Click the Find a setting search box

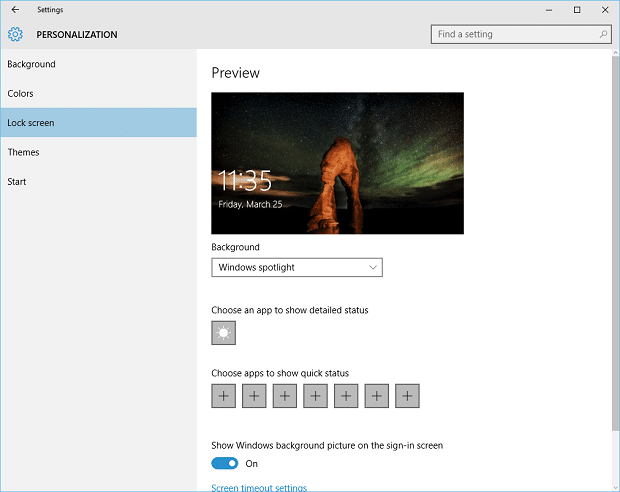pos(515,34)
